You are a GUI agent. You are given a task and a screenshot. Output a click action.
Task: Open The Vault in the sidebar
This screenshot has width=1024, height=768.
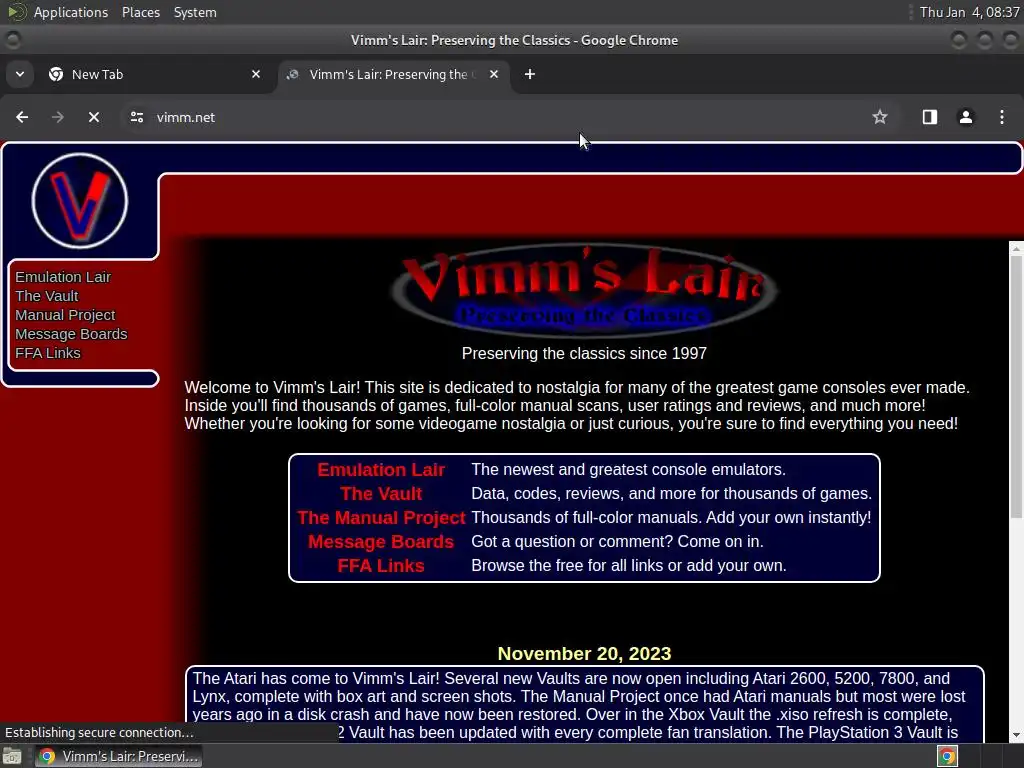(46, 296)
